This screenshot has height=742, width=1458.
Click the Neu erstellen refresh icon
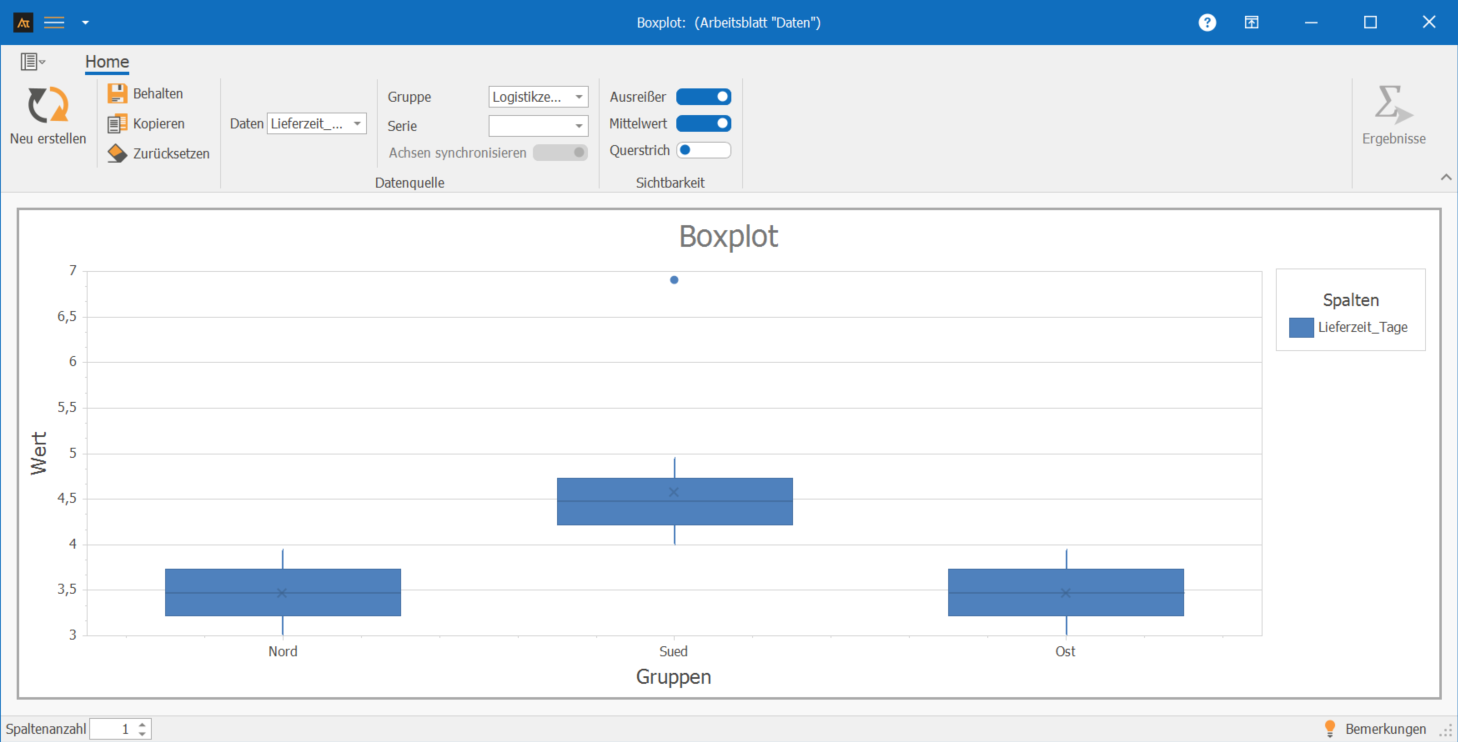click(48, 106)
